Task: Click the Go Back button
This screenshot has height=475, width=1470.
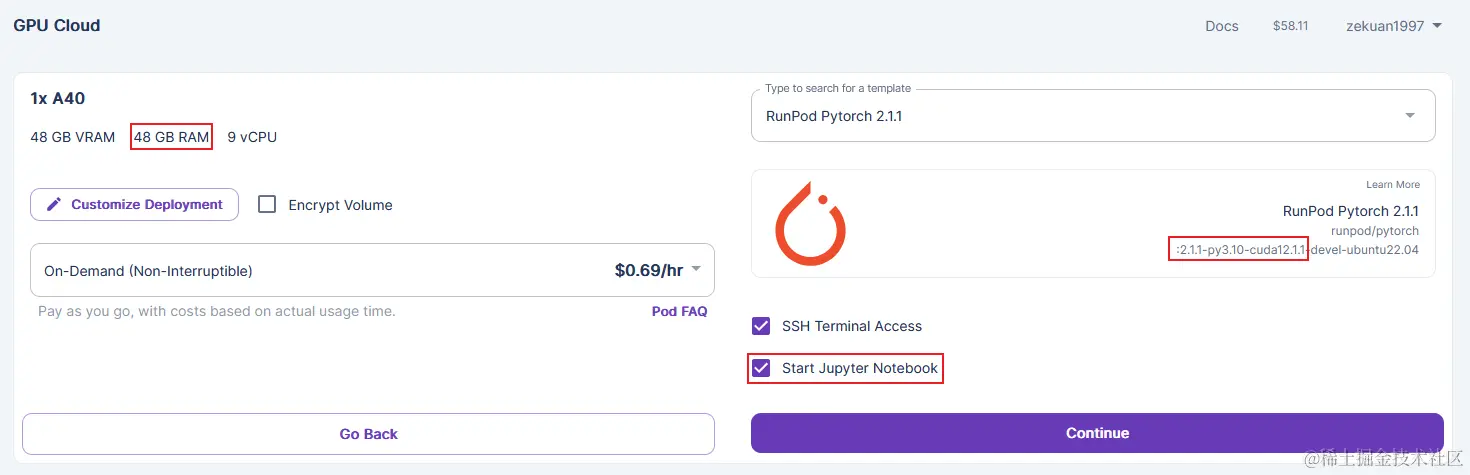Action: 368,434
